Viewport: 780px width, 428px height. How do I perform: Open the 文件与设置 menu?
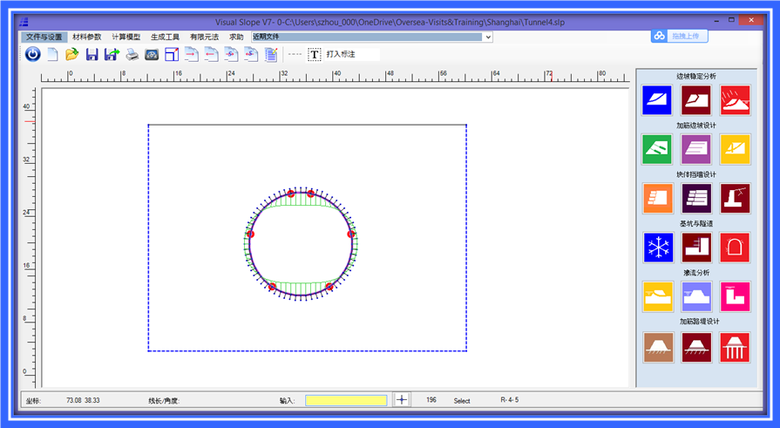(43, 37)
